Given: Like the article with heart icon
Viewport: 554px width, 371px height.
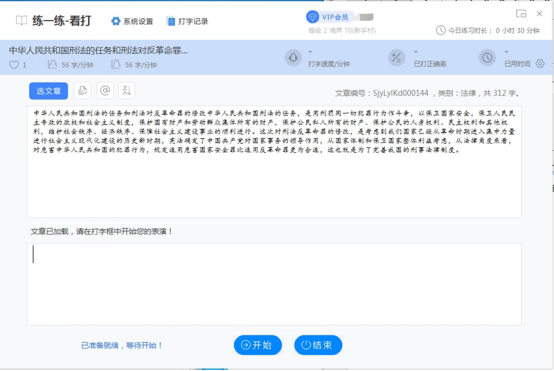Looking at the screenshot, I should coord(14,65).
